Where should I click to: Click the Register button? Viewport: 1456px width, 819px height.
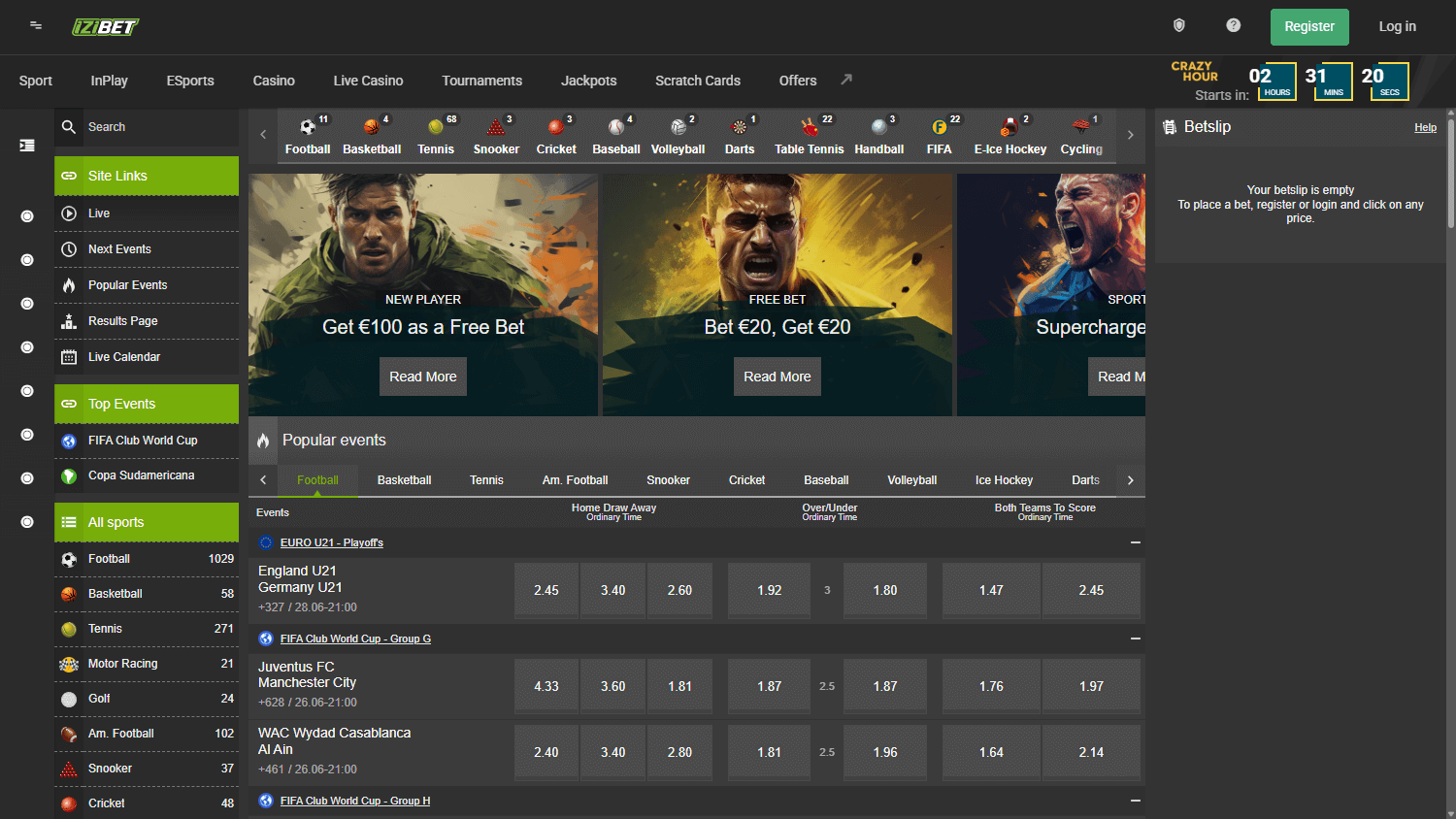click(1309, 27)
